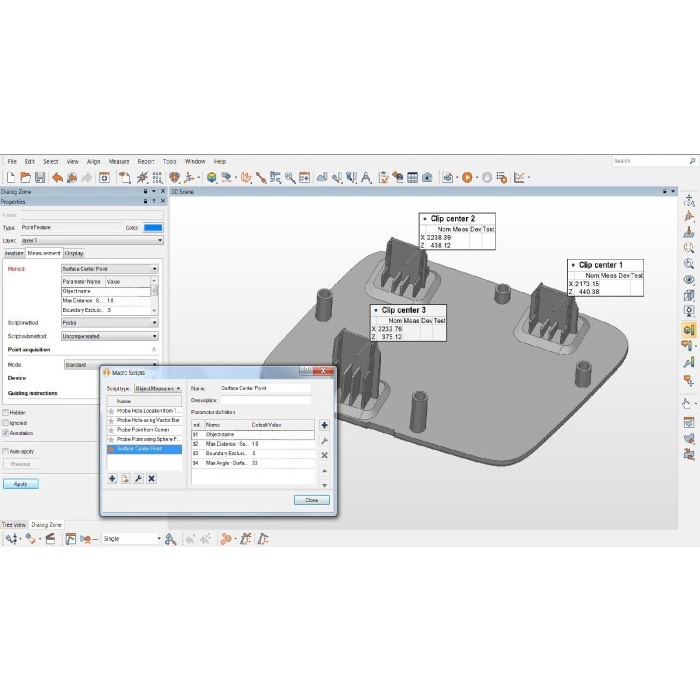Delete script using X icon below list

tap(151, 479)
